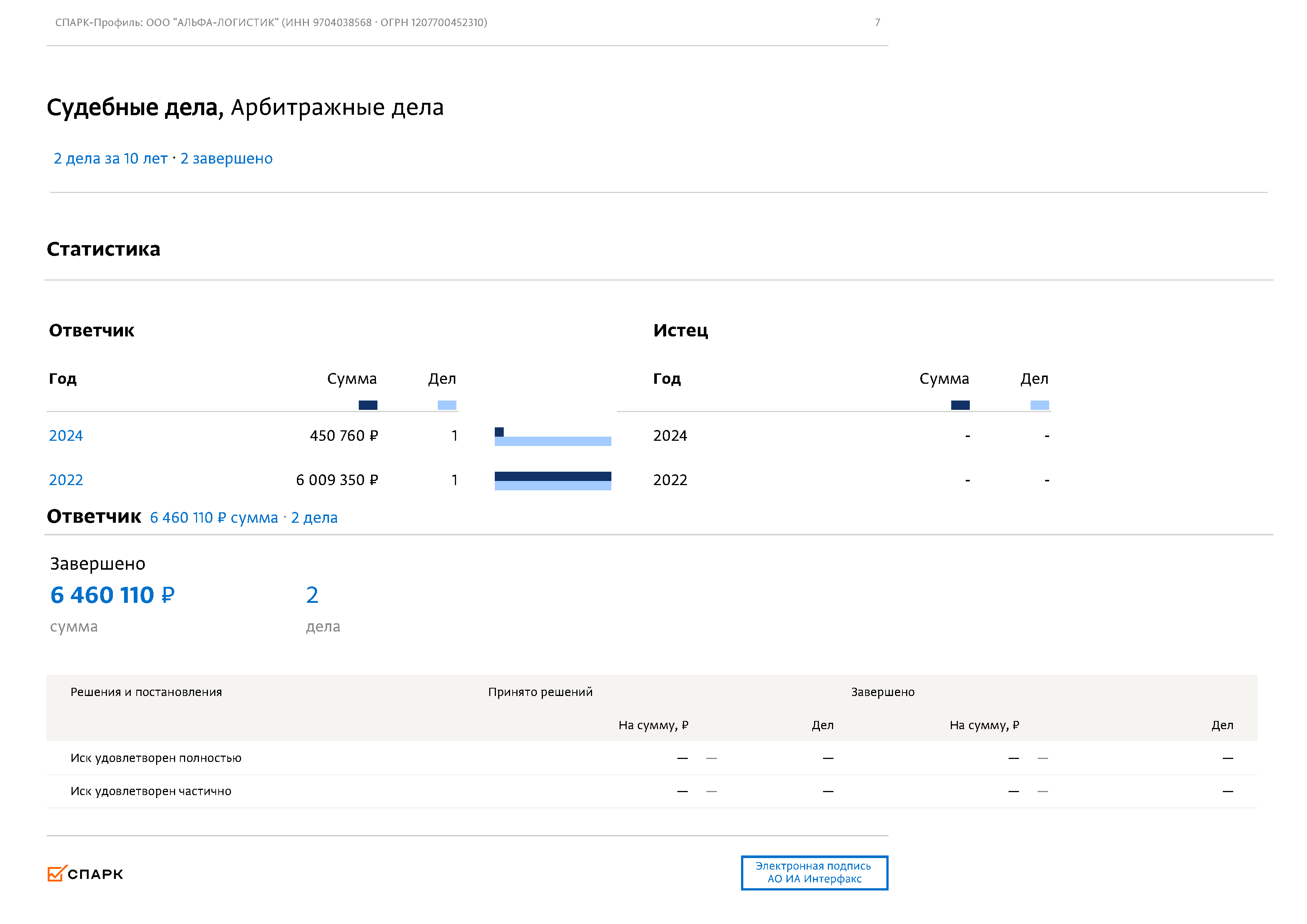Click dark blue Сумма legend swatch under Ответчик

[368, 405]
